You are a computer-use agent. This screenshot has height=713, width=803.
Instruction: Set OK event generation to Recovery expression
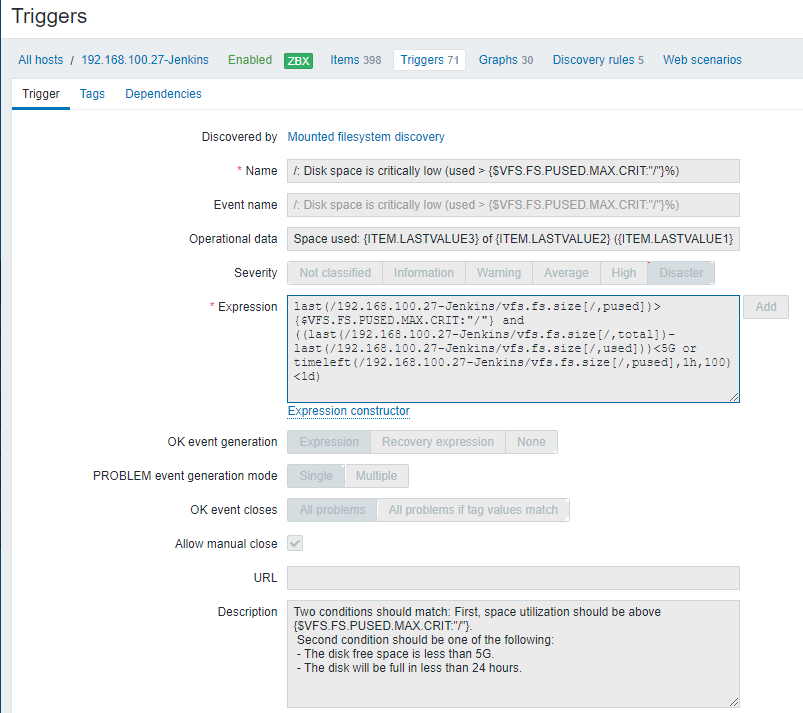tap(438, 442)
